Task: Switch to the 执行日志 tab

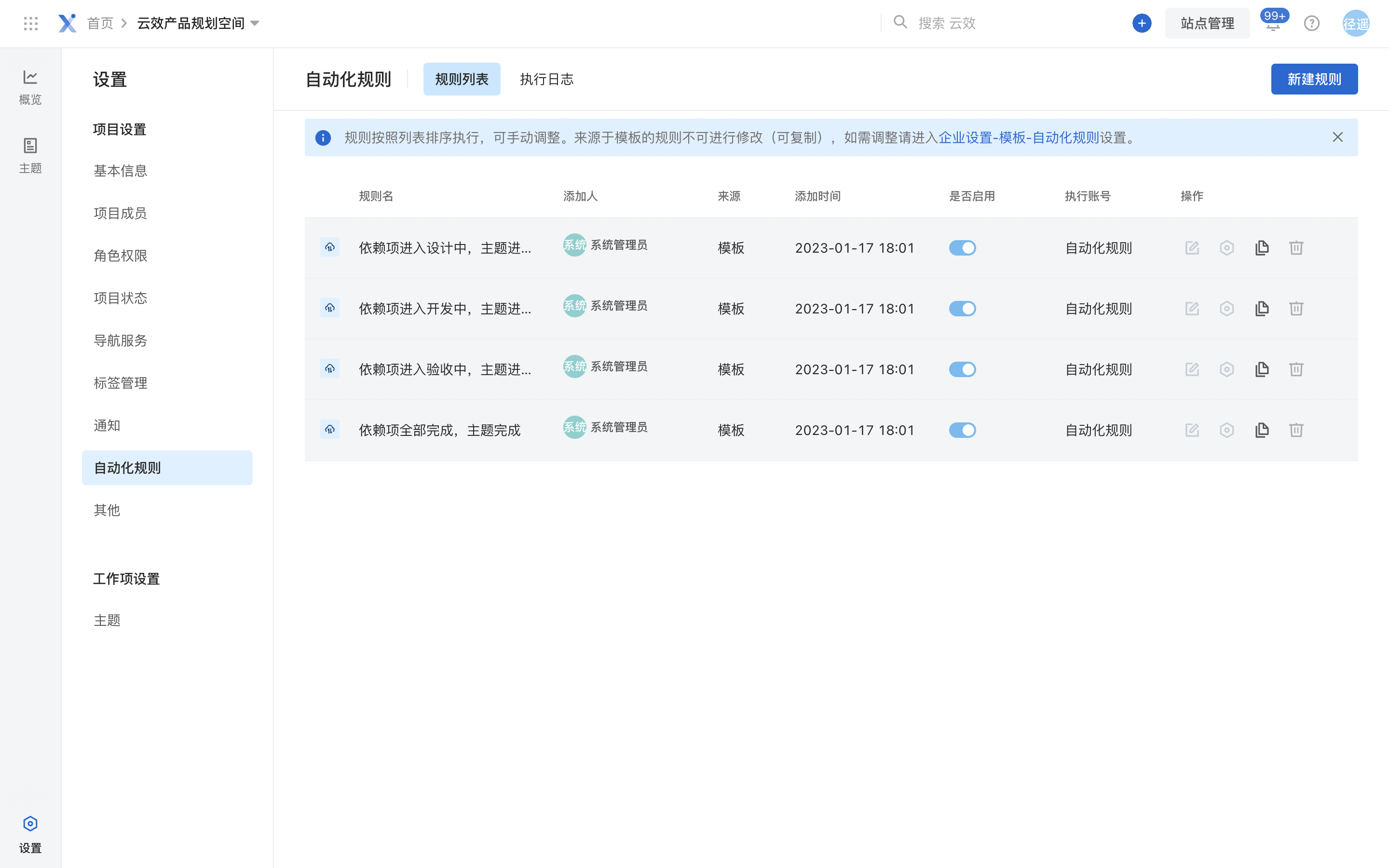Action: [546, 79]
